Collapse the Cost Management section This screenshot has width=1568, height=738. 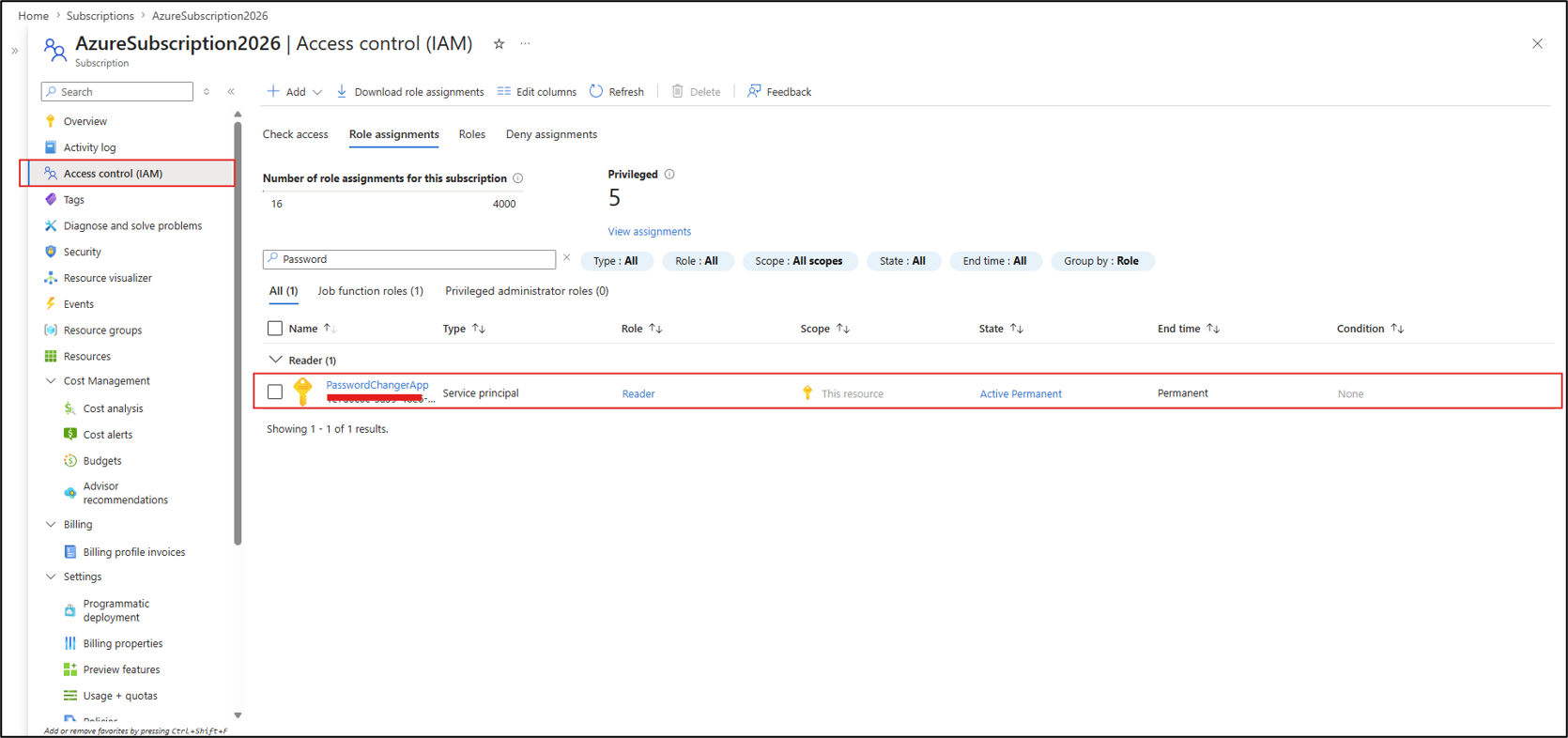coord(51,381)
